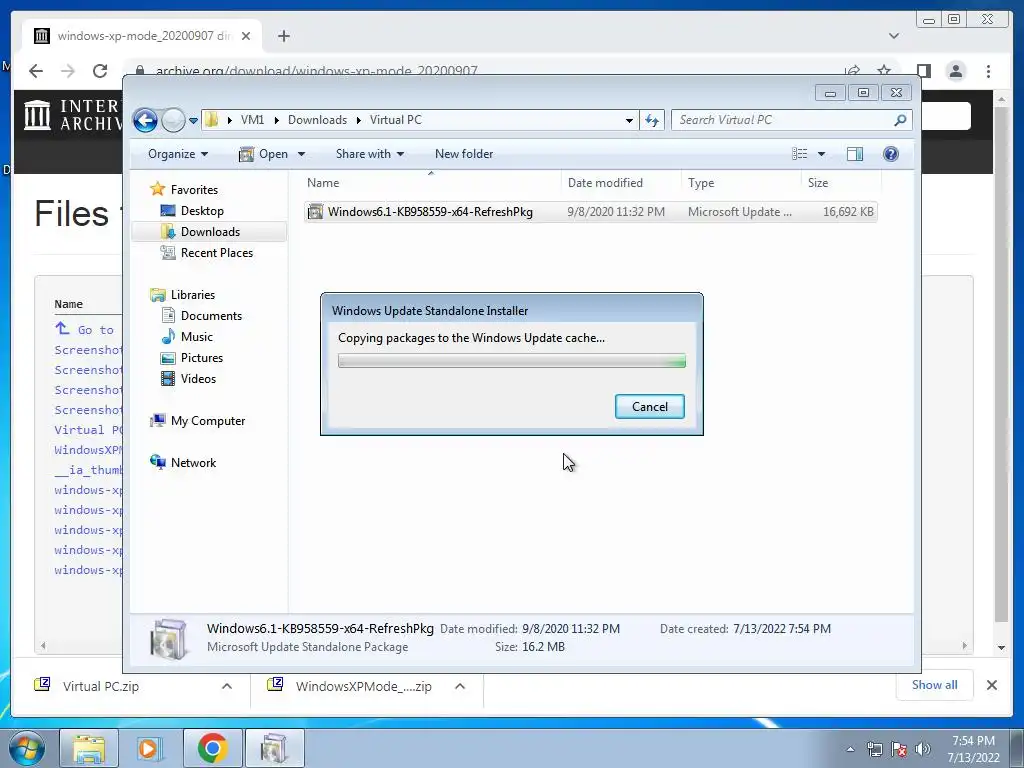Expand Virtual PC.zip download options arrow
Screen dimensions: 1024x768
pos(227,686)
